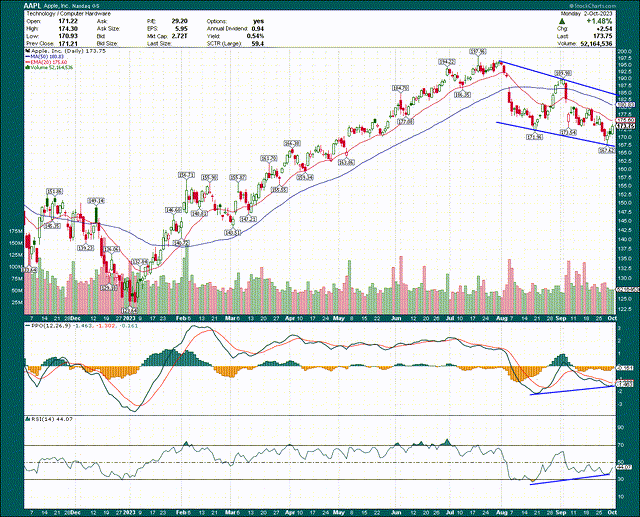Click the Volume value 52,164,536 in header
This screenshot has height=517, width=640.
596,43
